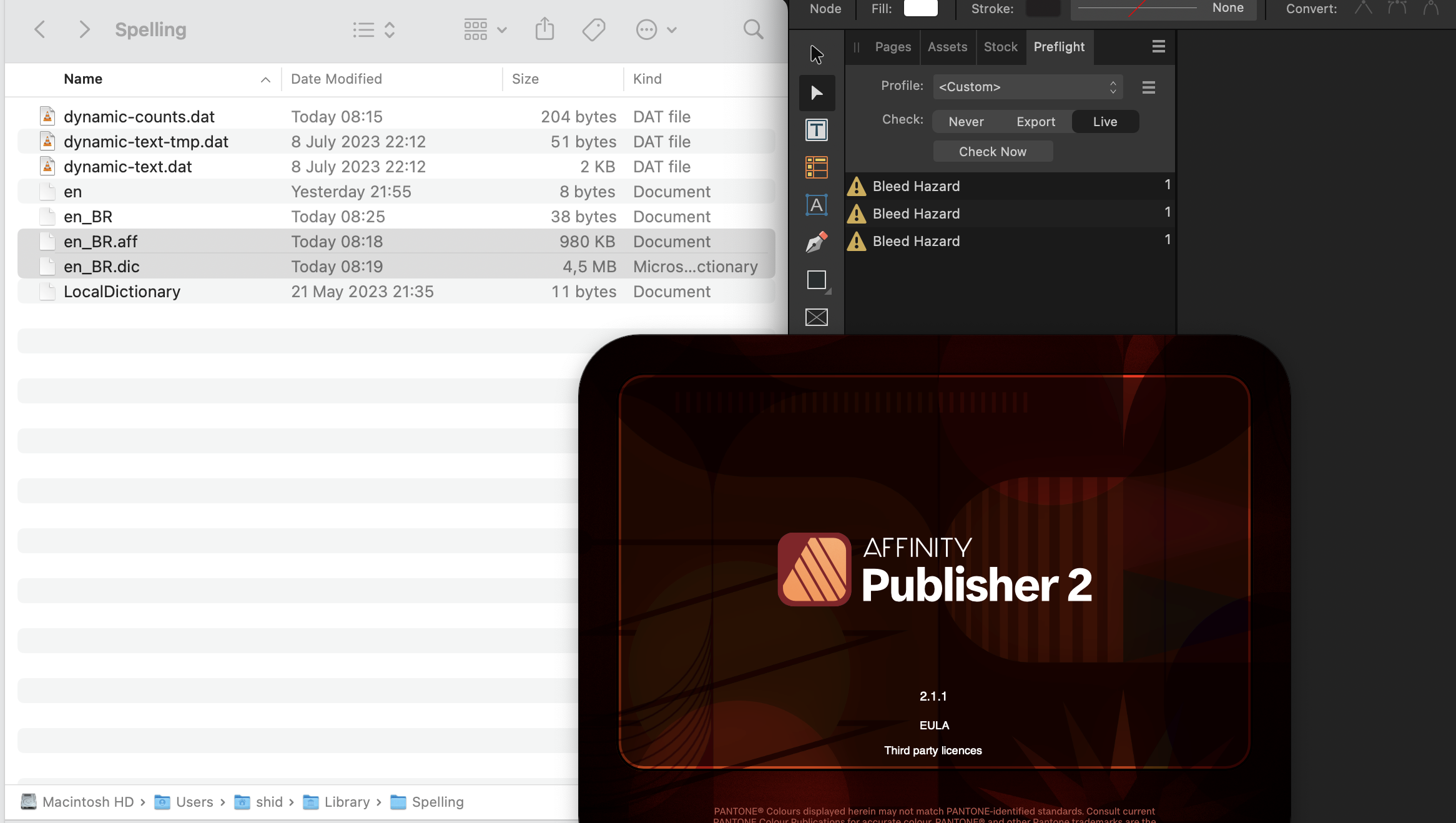The width and height of the screenshot is (1456, 823).
Task: Select the Picture Frame Rectangle tool
Action: point(817,317)
